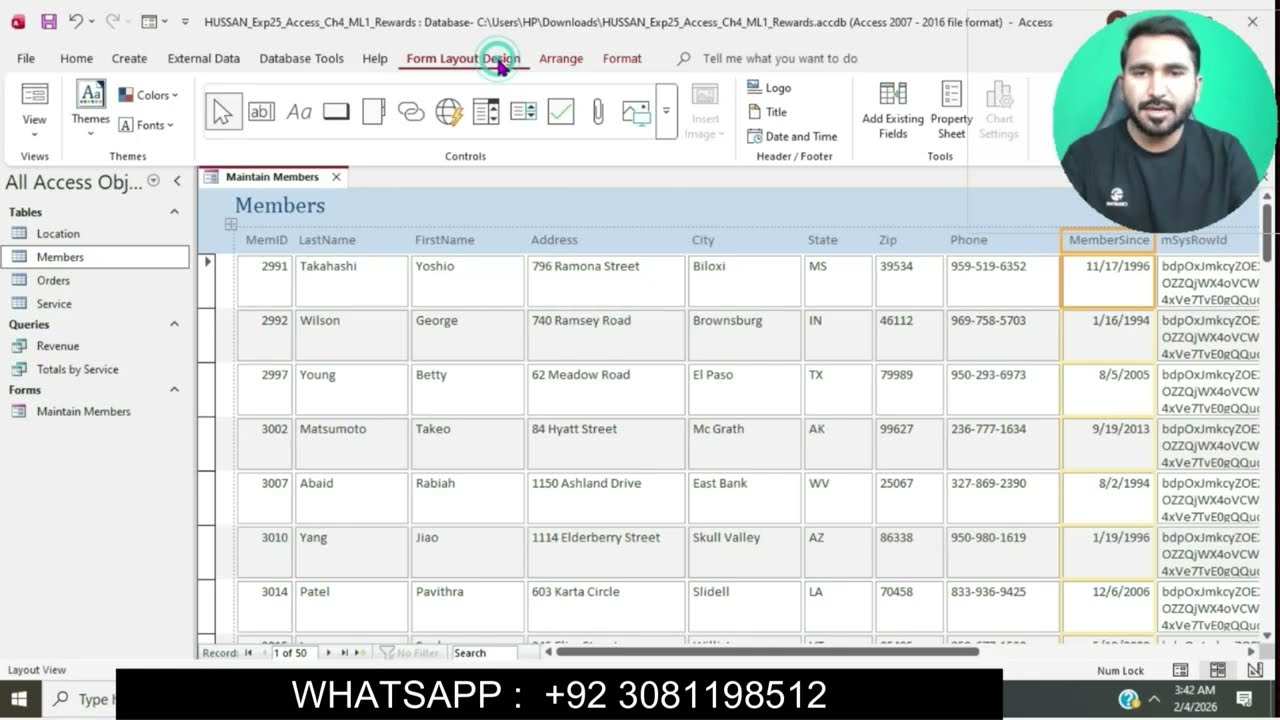Pick the Combo Box control

point(486,112)
